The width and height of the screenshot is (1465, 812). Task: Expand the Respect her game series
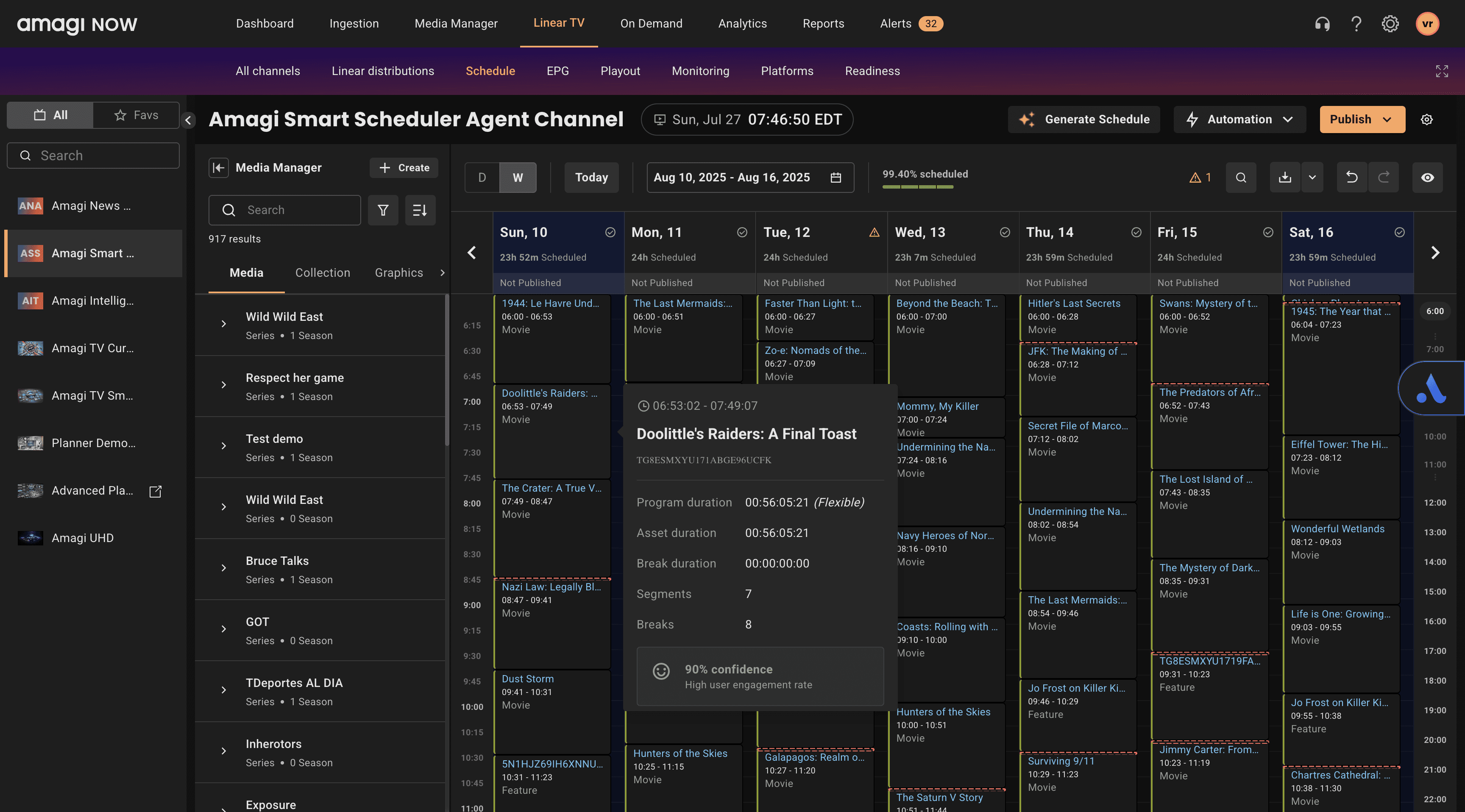tap(223, 385)
